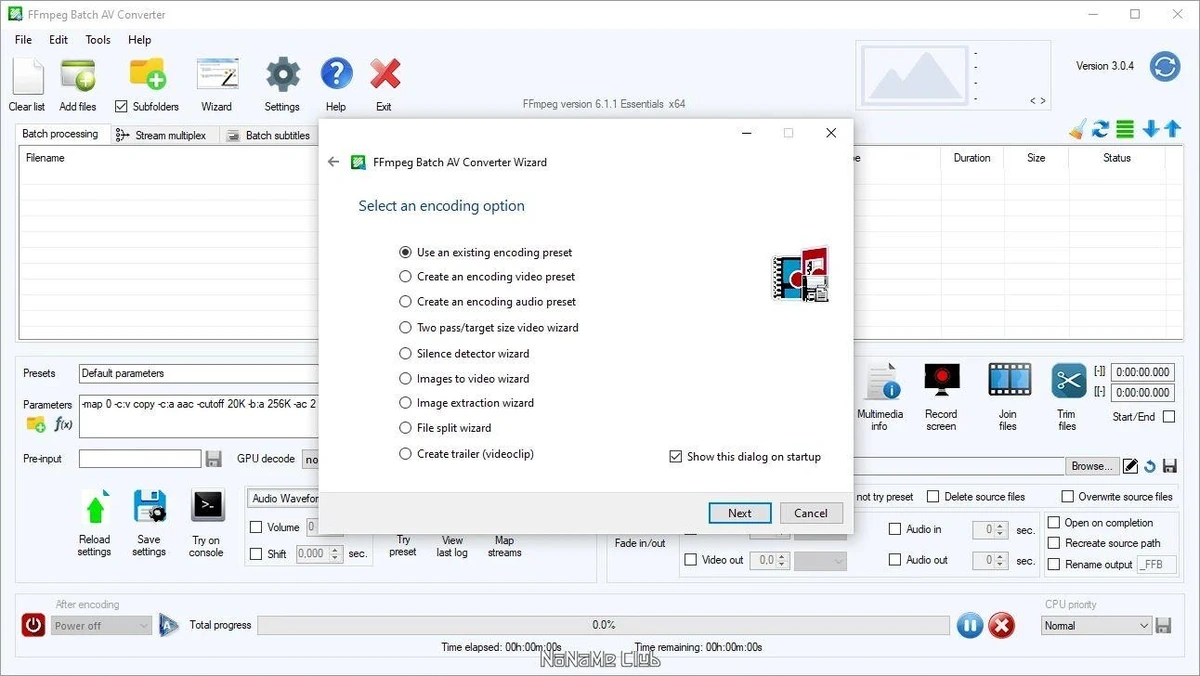Open the Help menu
Viewport: 1200px width, 676px height.
[140, 40]
